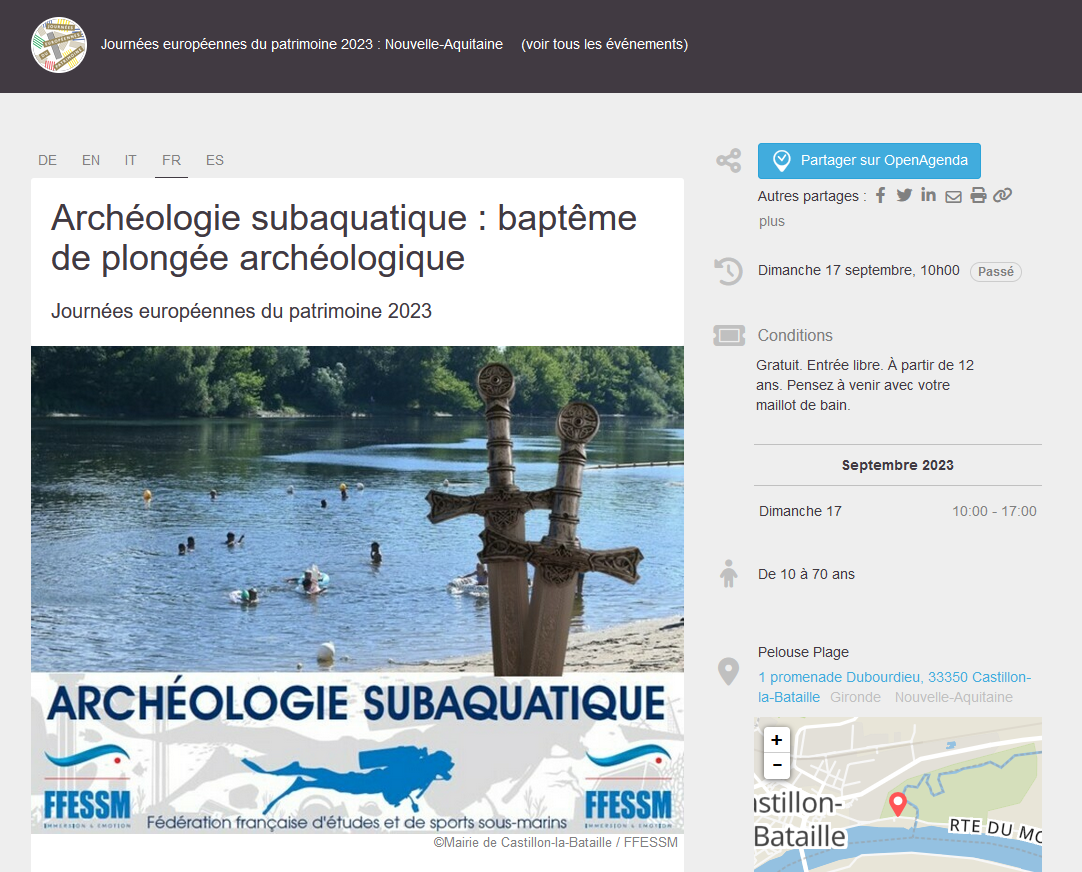
Task: Zoom out on the map
Action: tap(777, 767)
